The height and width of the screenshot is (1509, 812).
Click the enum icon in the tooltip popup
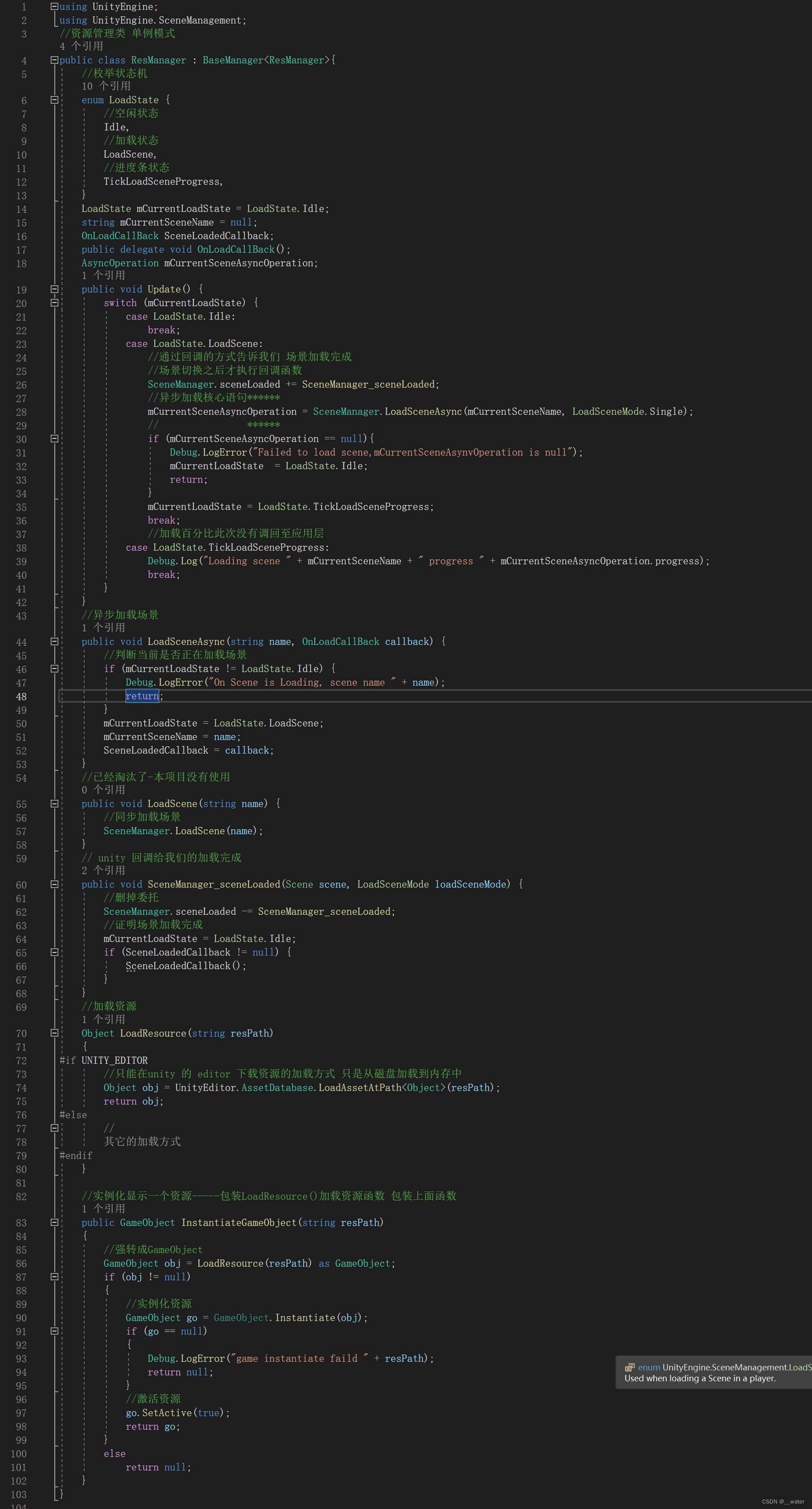coord(630,1367)
